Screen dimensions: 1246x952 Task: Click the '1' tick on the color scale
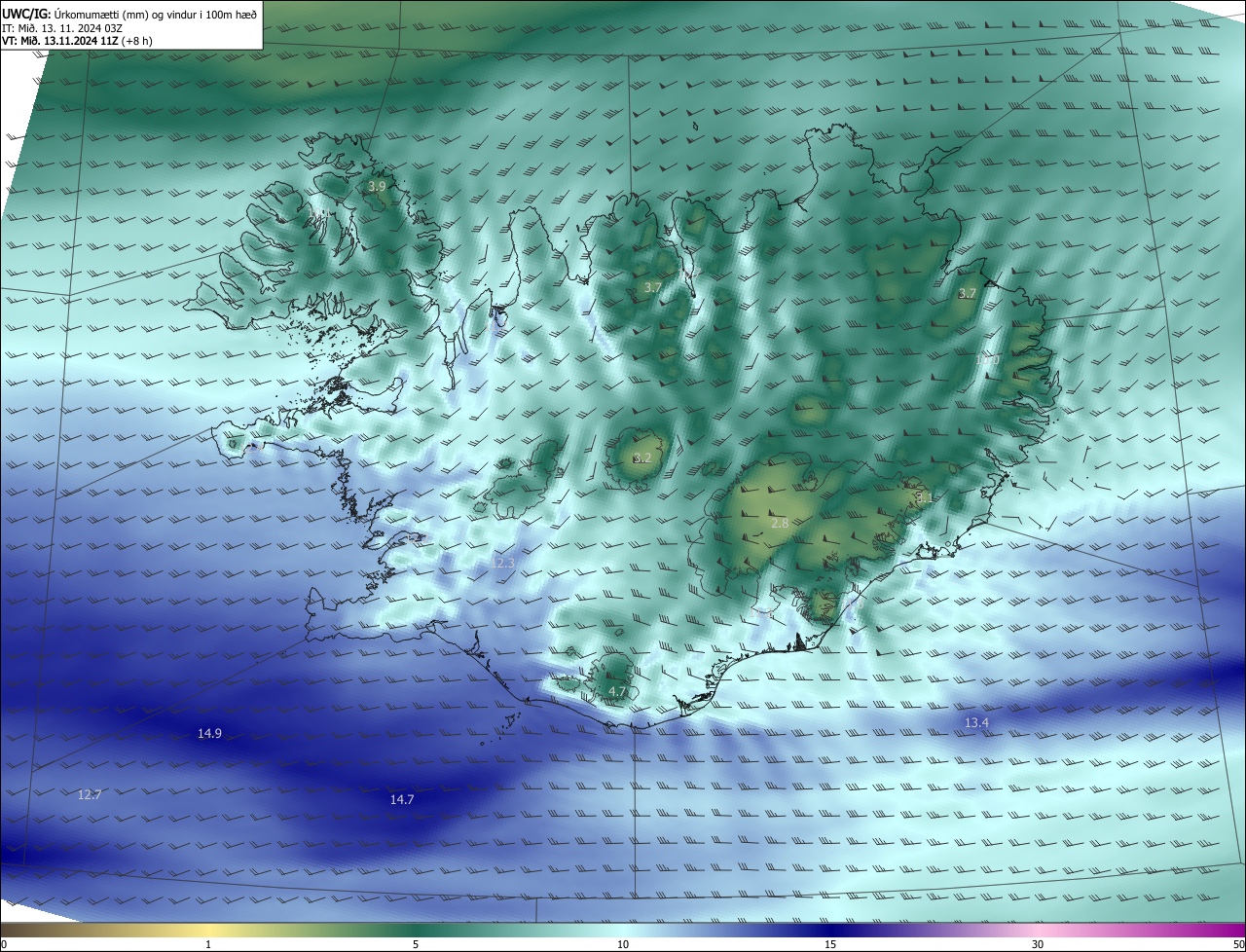point(208,944)
